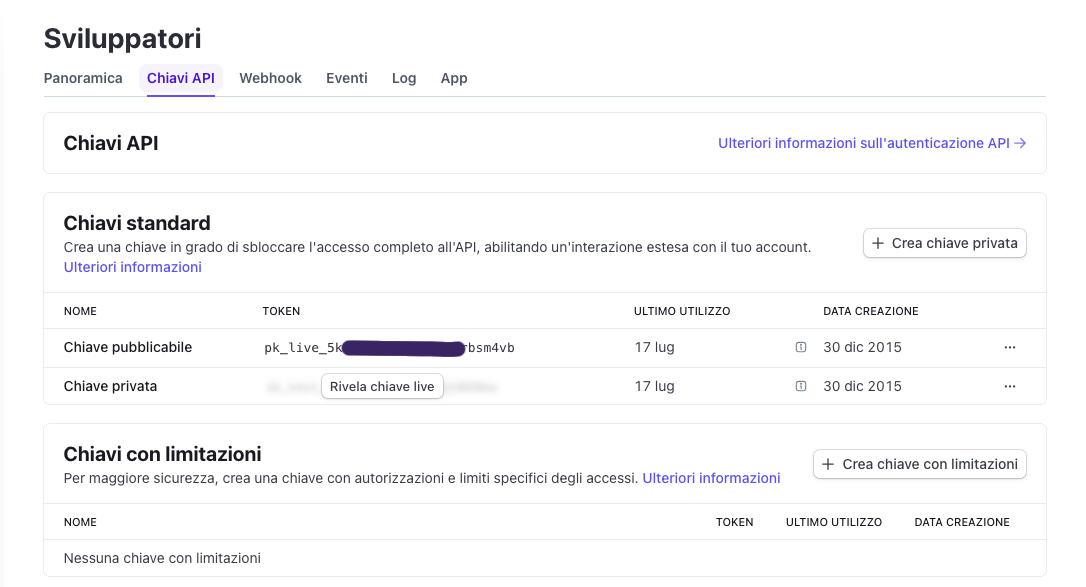The width and height of the screenshot is (1086, 587).
Task: Open info icon for Chiave privata row
Action: pyautogui.click(x=801, y=386)
